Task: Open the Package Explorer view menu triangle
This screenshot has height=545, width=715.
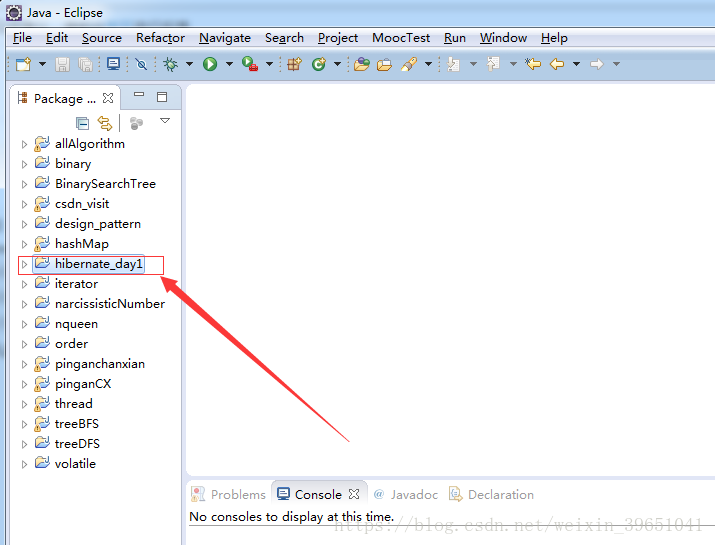Action: [165, 121]
